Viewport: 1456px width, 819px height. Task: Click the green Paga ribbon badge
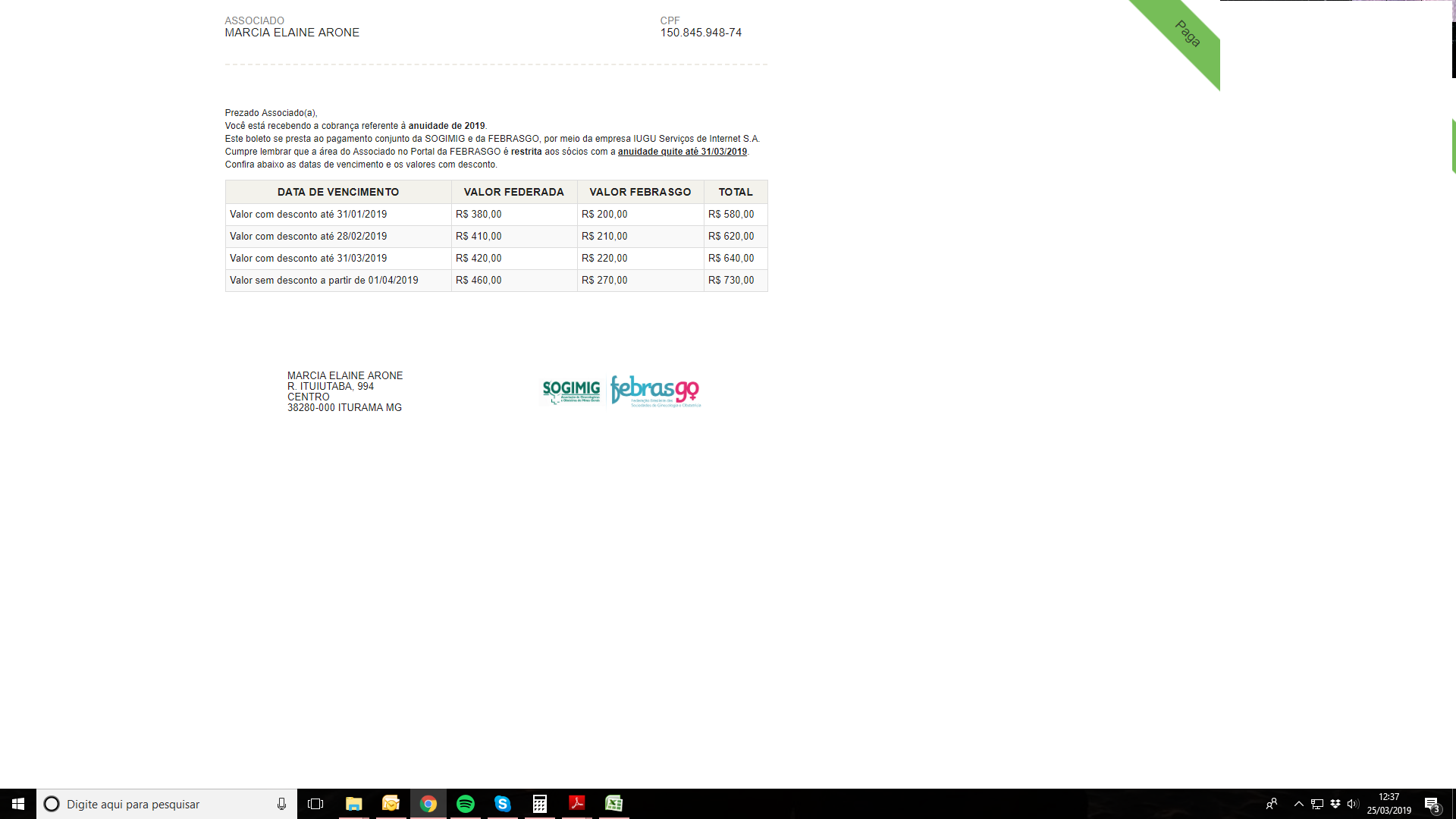tap(1186, 35)
